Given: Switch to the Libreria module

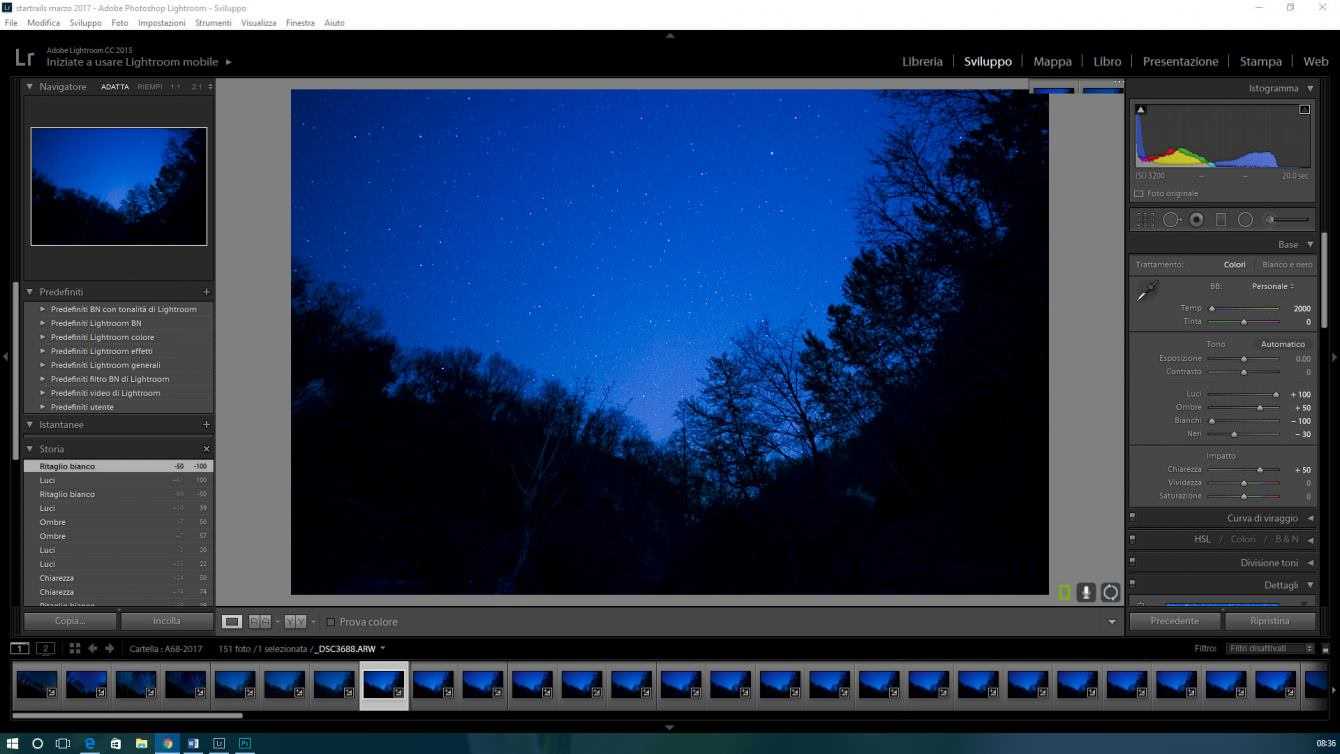Looking at the screenshot, I should (x=922, y=61).
